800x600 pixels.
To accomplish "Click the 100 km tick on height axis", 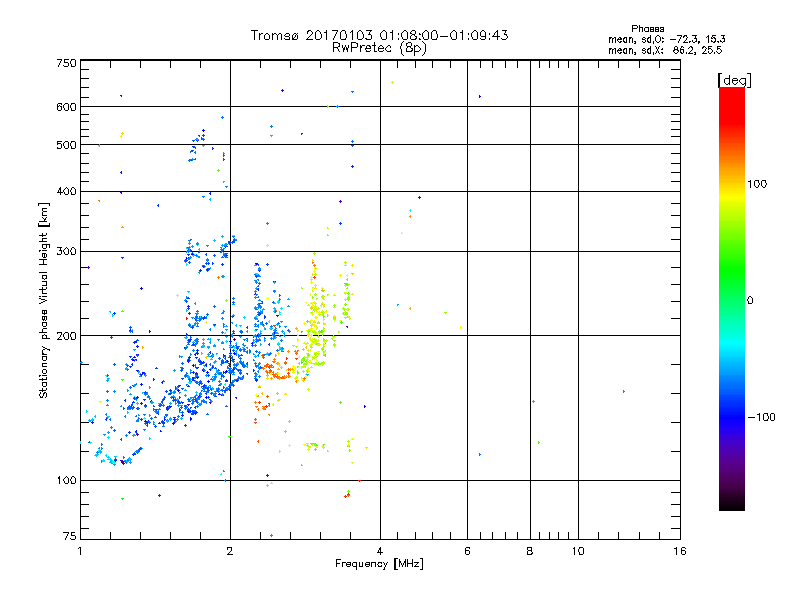I will click(66, 480).
